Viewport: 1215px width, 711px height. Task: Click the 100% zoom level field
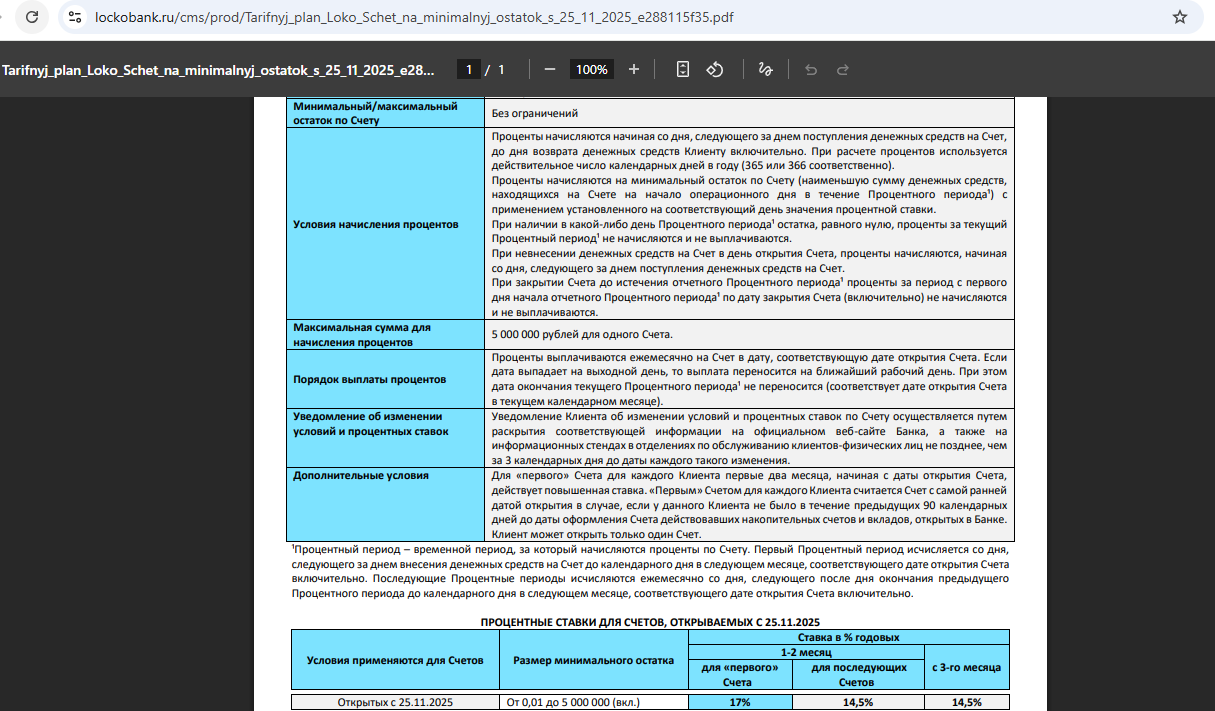tap(591, 69)
